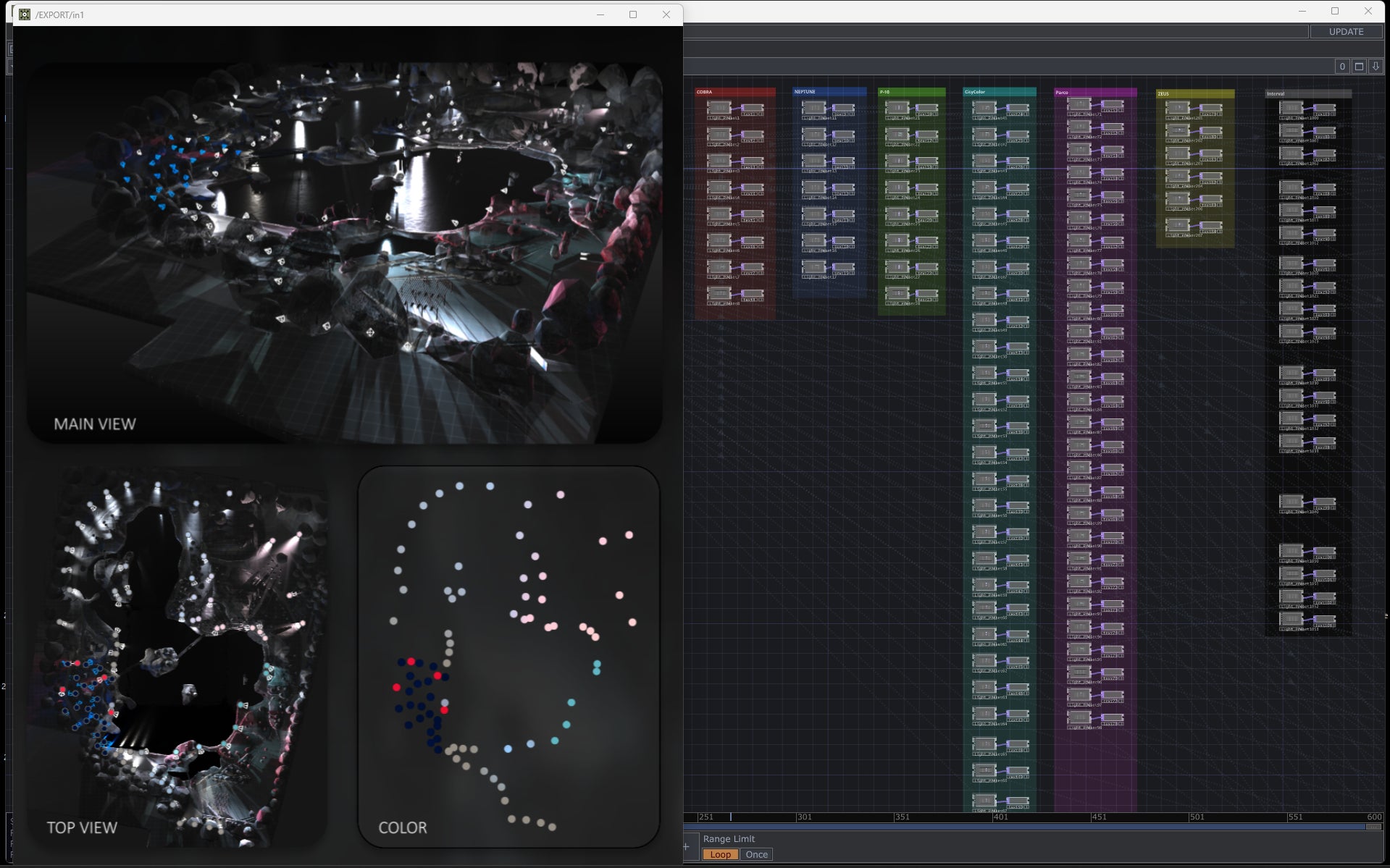Screen dimensions: 1390x868
Task: Open the down-arrow pane options menu
Action: point(1375,67)
